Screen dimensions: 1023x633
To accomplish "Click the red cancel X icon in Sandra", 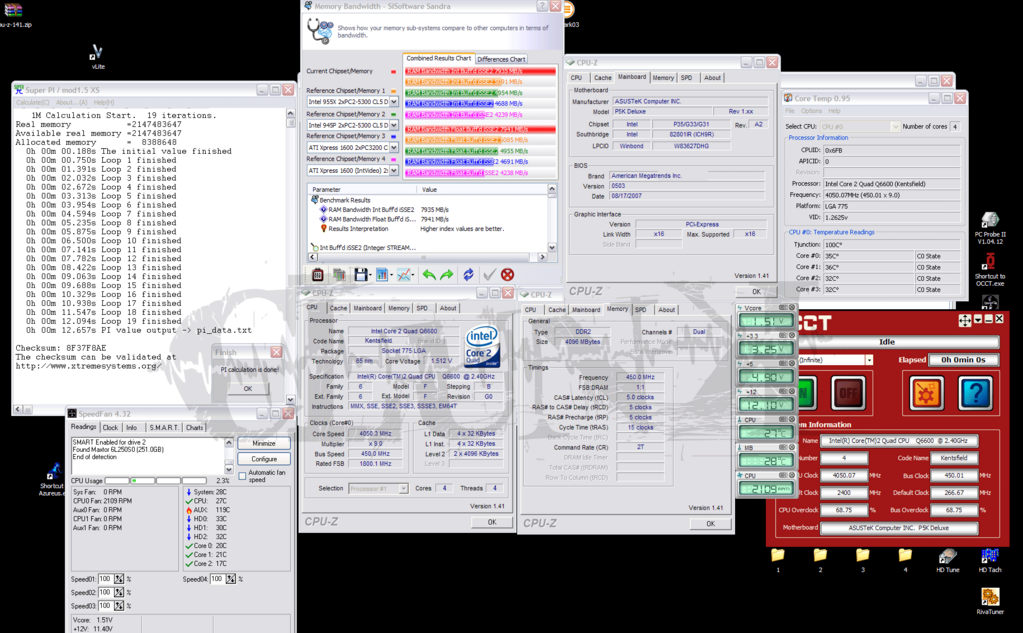I will pos(508,275).
